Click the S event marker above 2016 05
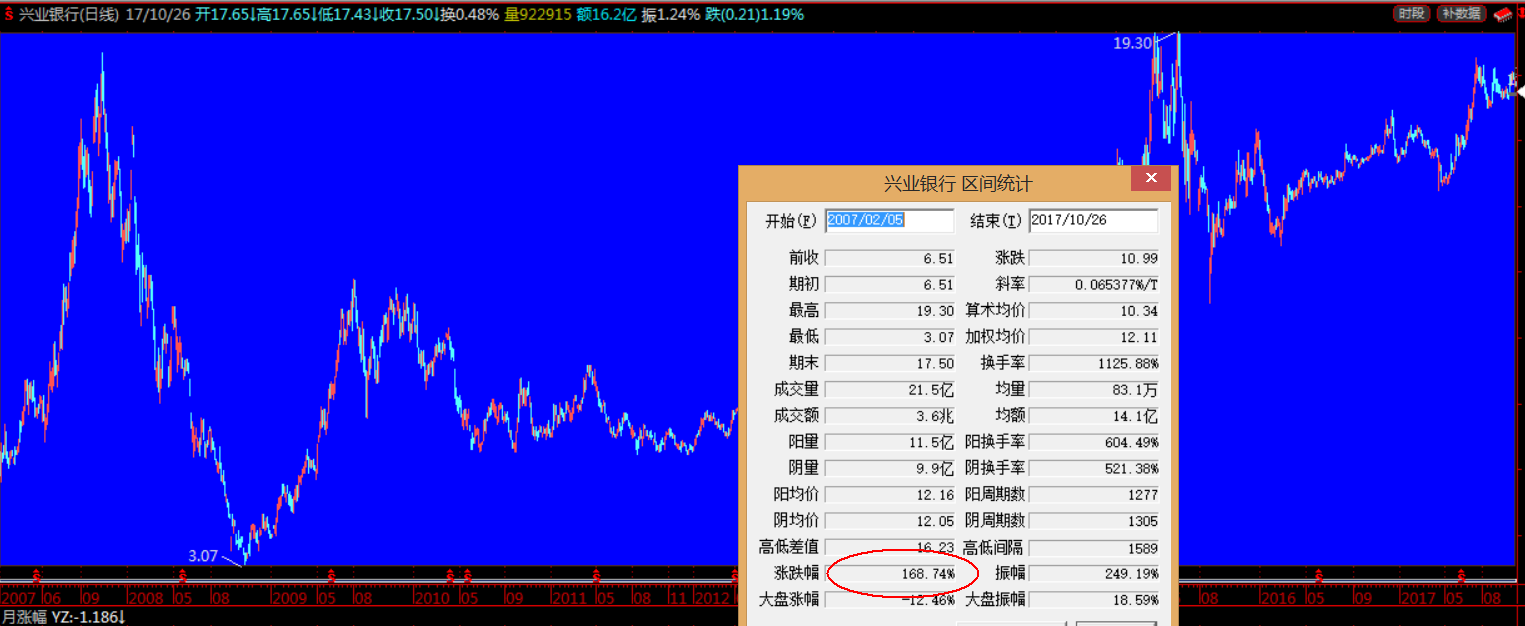Screen dimensions: 1525x626 coord(1319,575)
